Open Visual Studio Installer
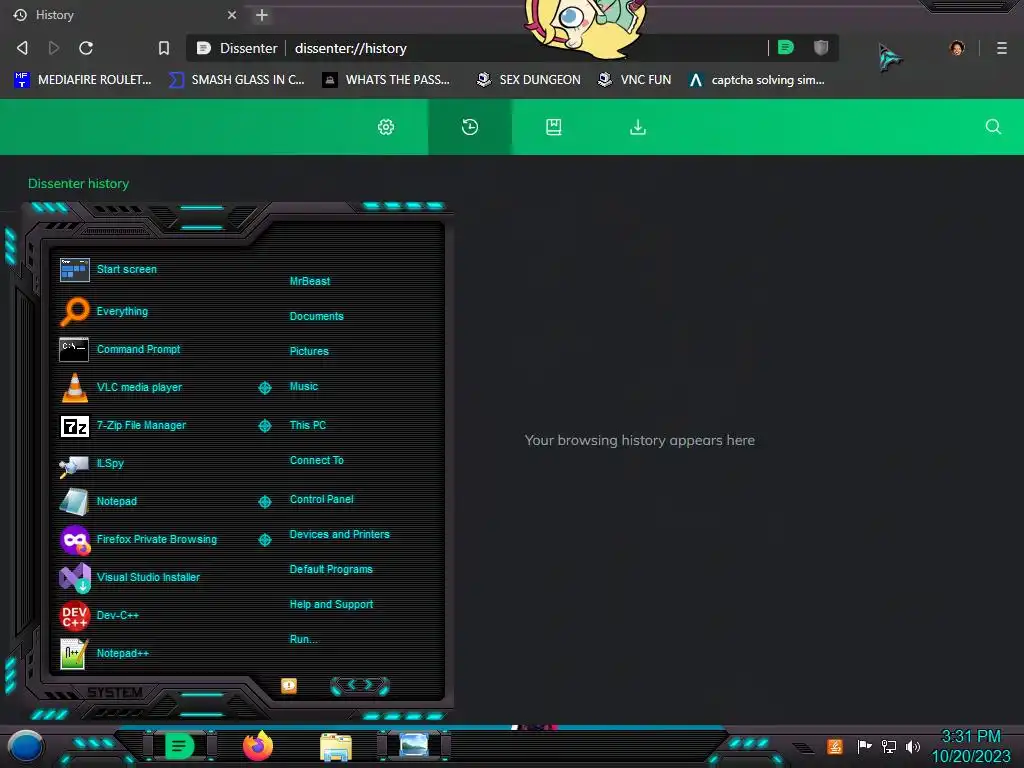The image size is (1024, 768). [x=129, y=577]
